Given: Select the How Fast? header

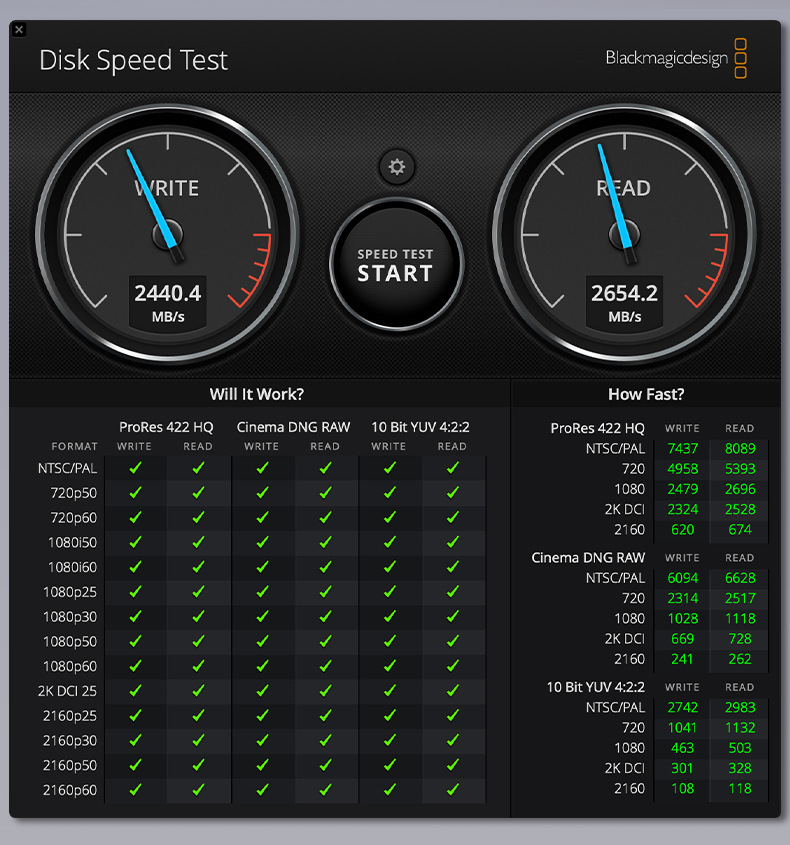Looking at the screenshot, I should 646,394.
